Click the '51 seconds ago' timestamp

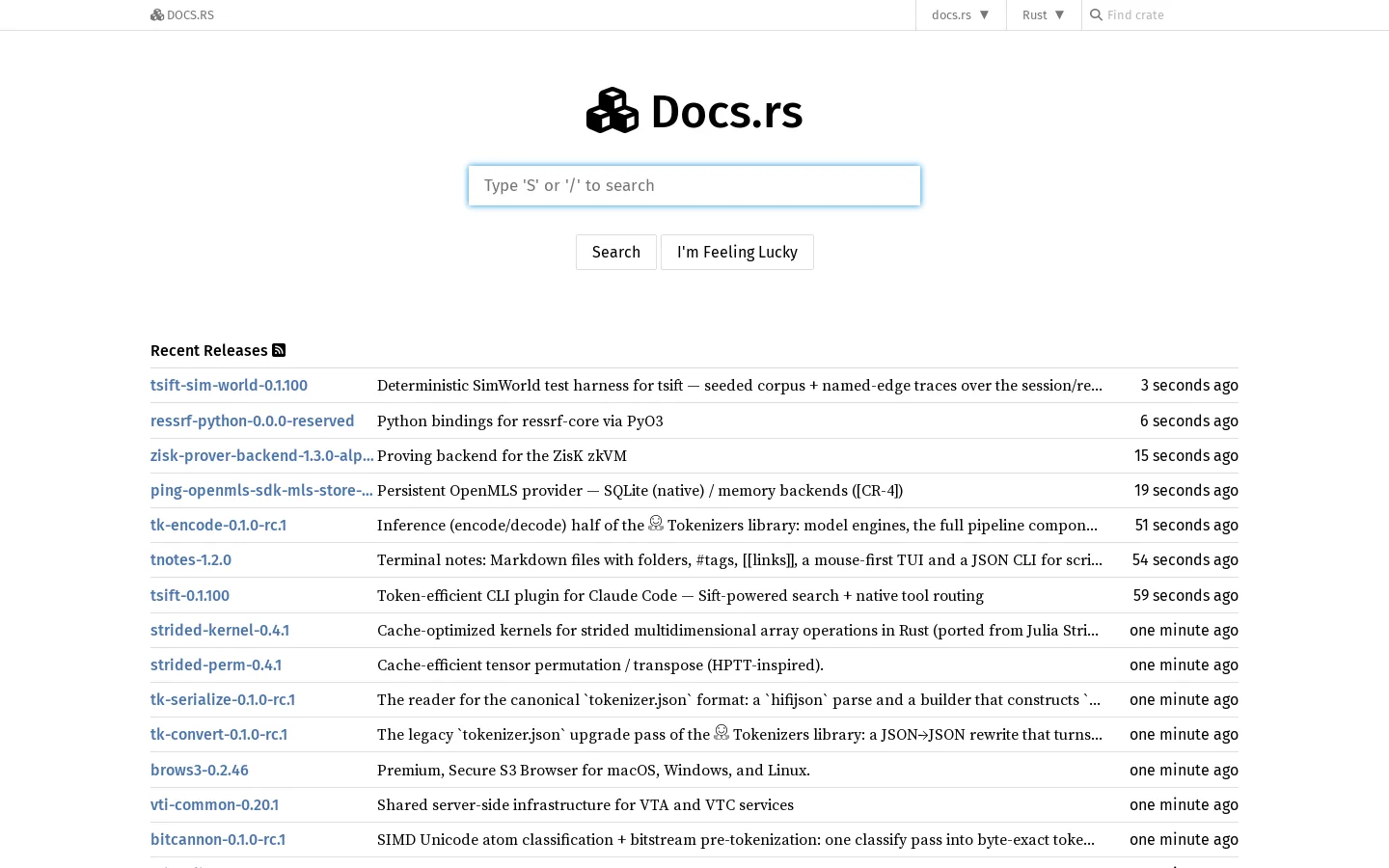pyautogui.click(x=1186, y=525)
